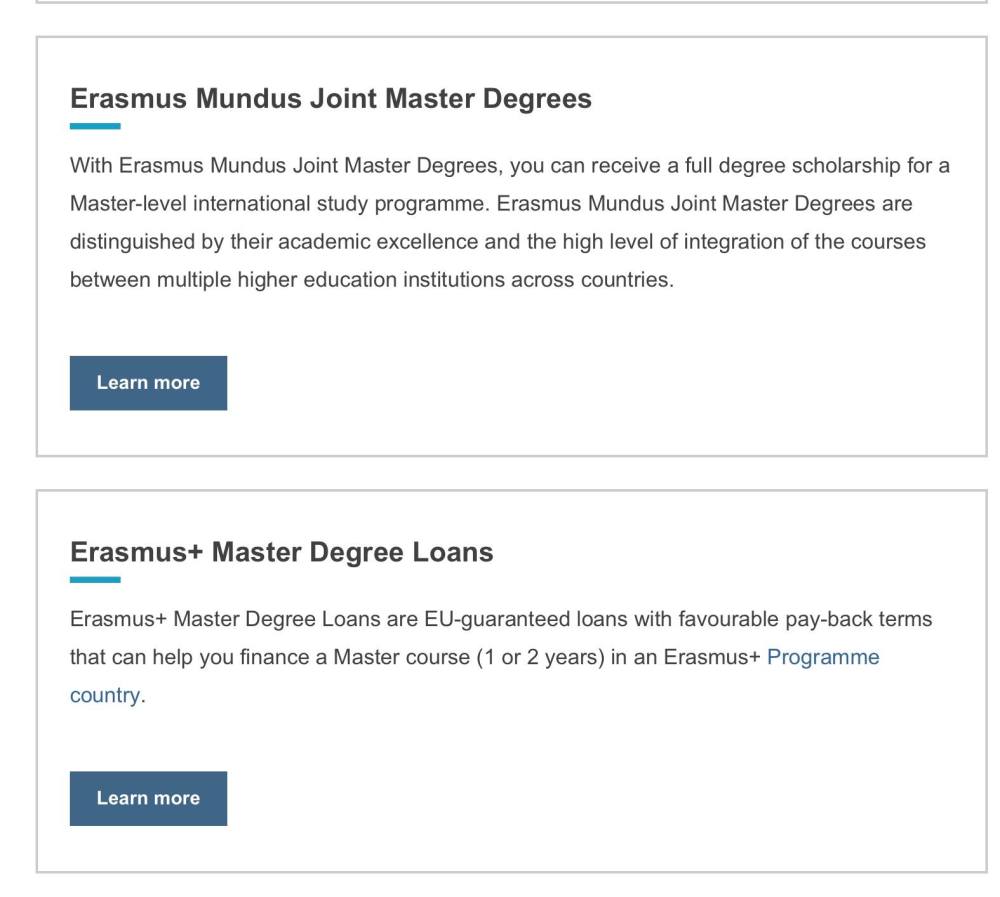Click Learn more under Erasmus Mundus Joint Master Degrees
This screenshot has height=897, width=1000.
click(x=148, y=383)
